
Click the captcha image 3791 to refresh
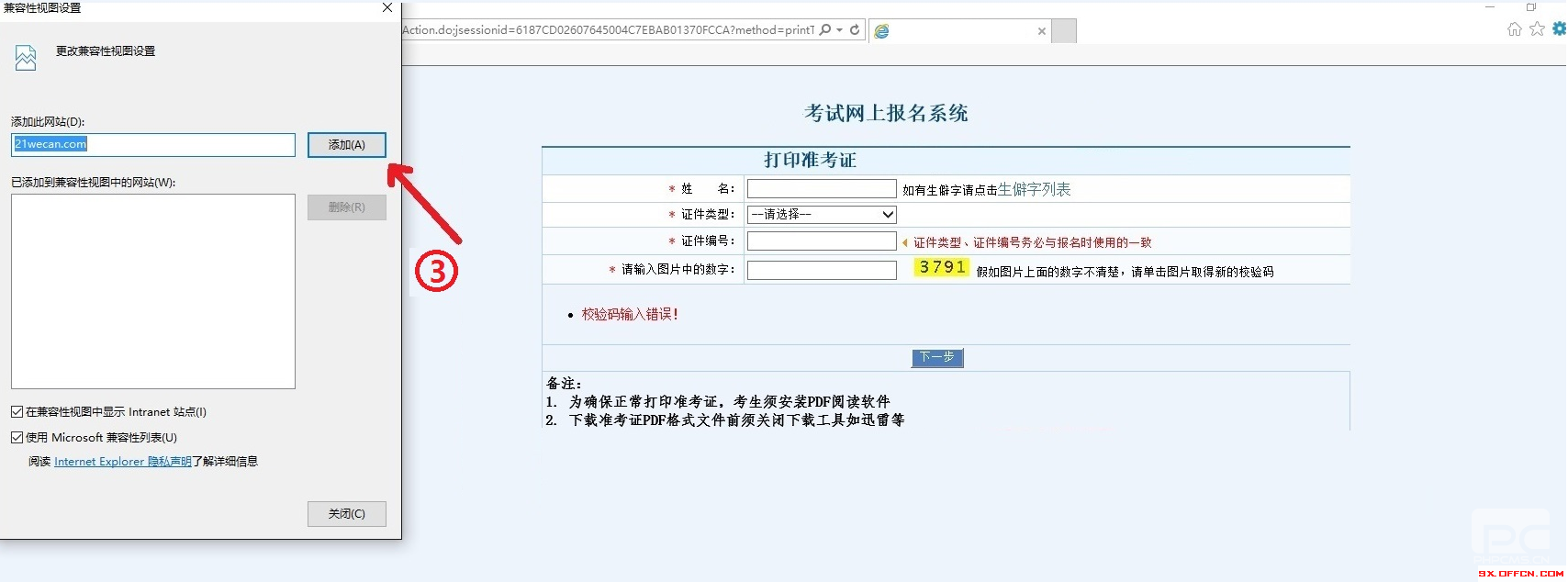(x=942, y=267)
